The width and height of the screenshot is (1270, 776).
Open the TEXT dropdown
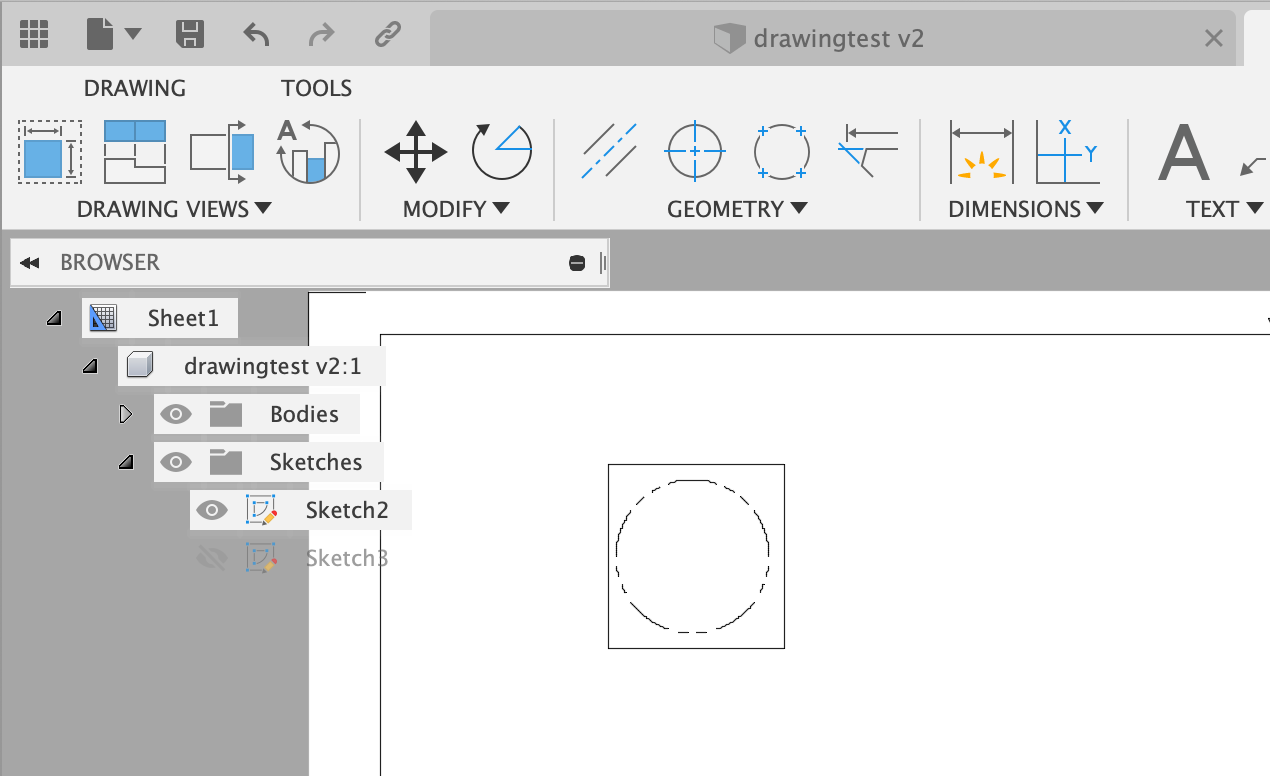coord(1225,209)
